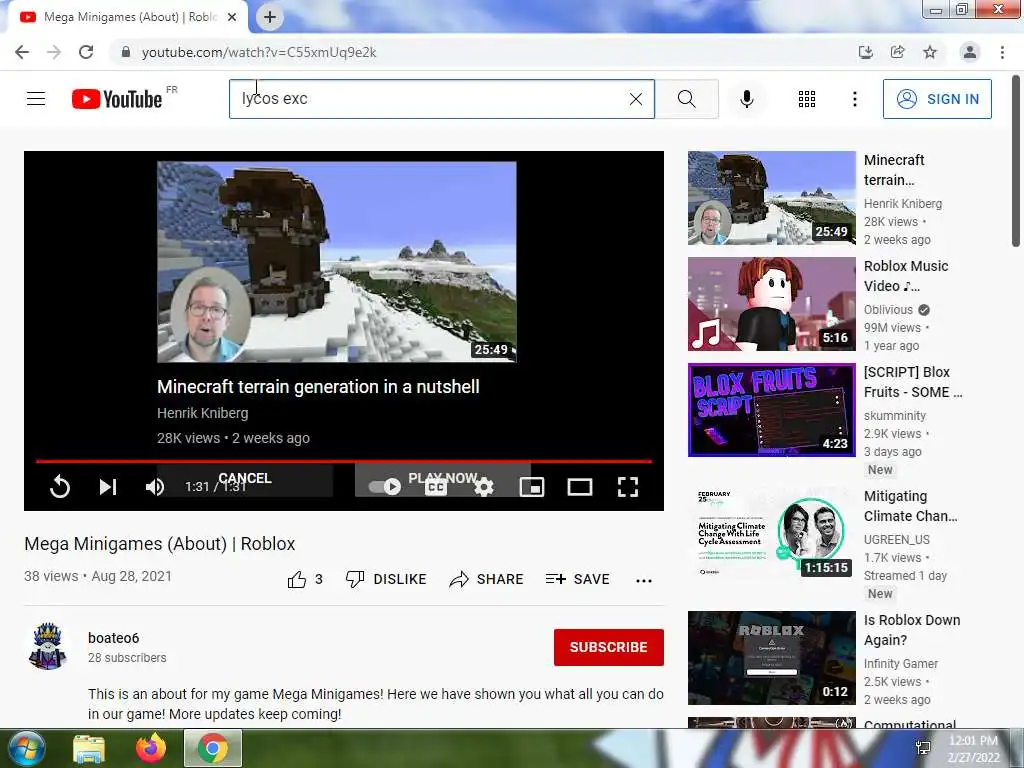The height and width of the screenshot is (768, 1024).
Task: Open Chrome install/download icon in address bar
Action: 865,52
